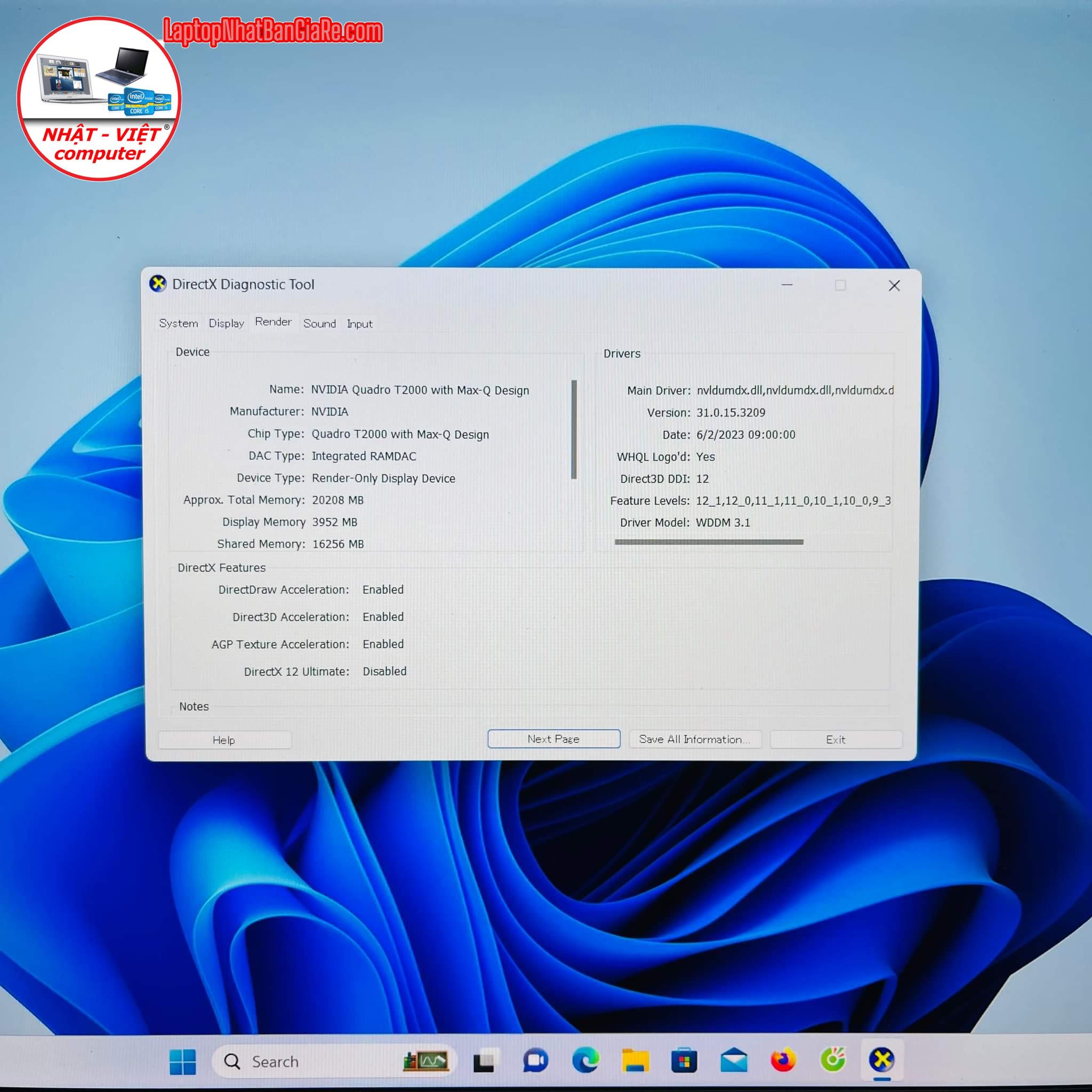Switch to the System tab
This screenshot has width=1092, height=1092.
tap(179, 323)
